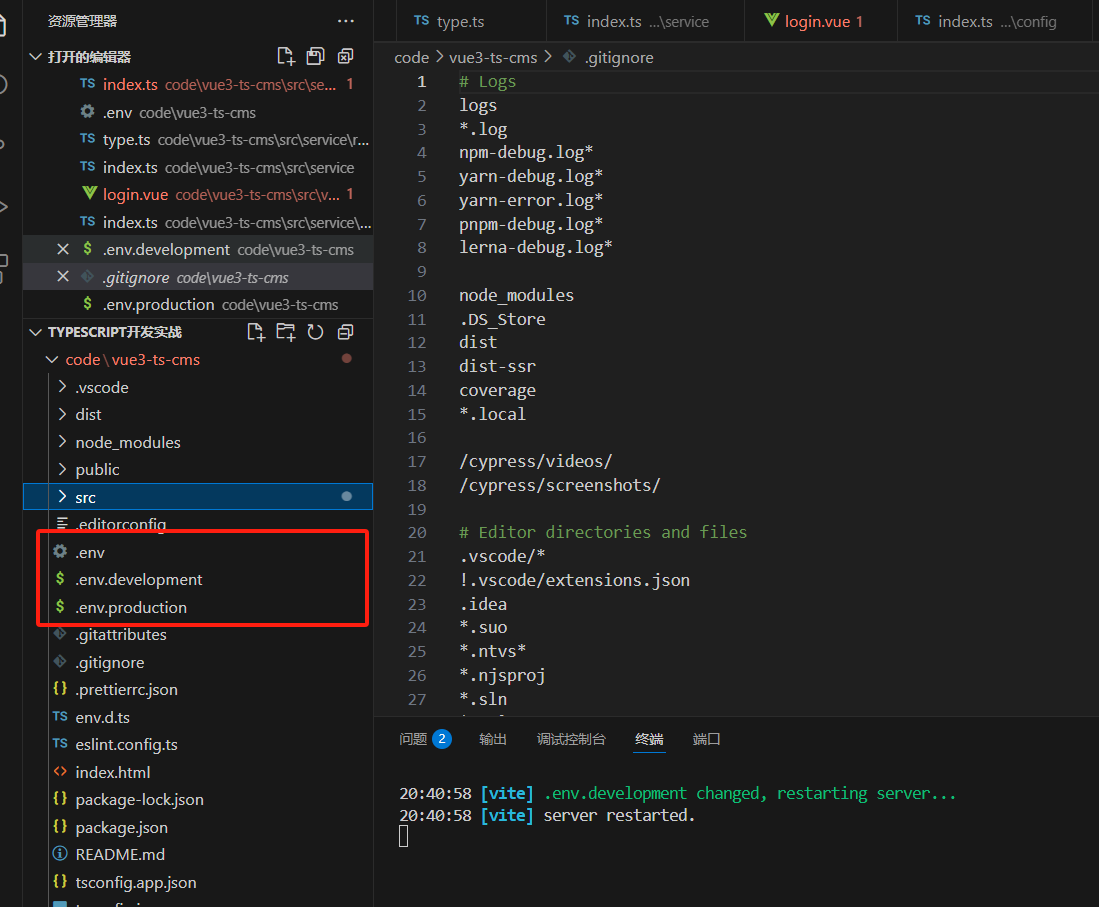
Task: Close the .env.development open editor entry
Action: click(x=62, y=250)
